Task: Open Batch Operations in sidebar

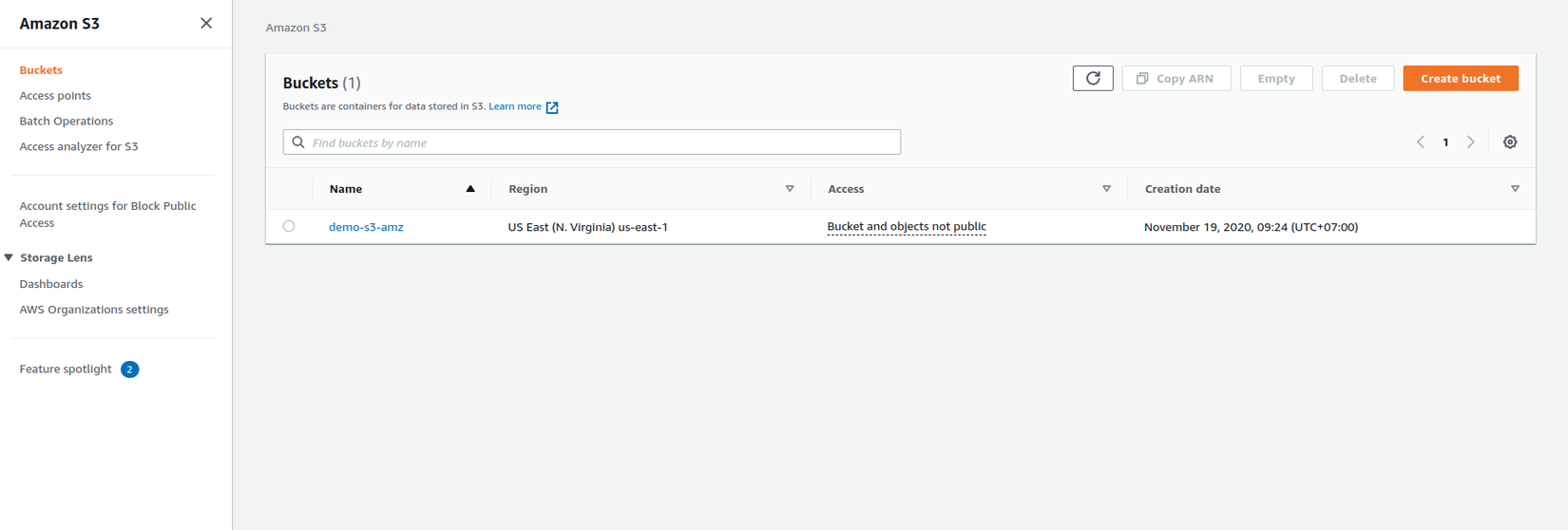Action: pyautogui.click(x=67, y=122)
